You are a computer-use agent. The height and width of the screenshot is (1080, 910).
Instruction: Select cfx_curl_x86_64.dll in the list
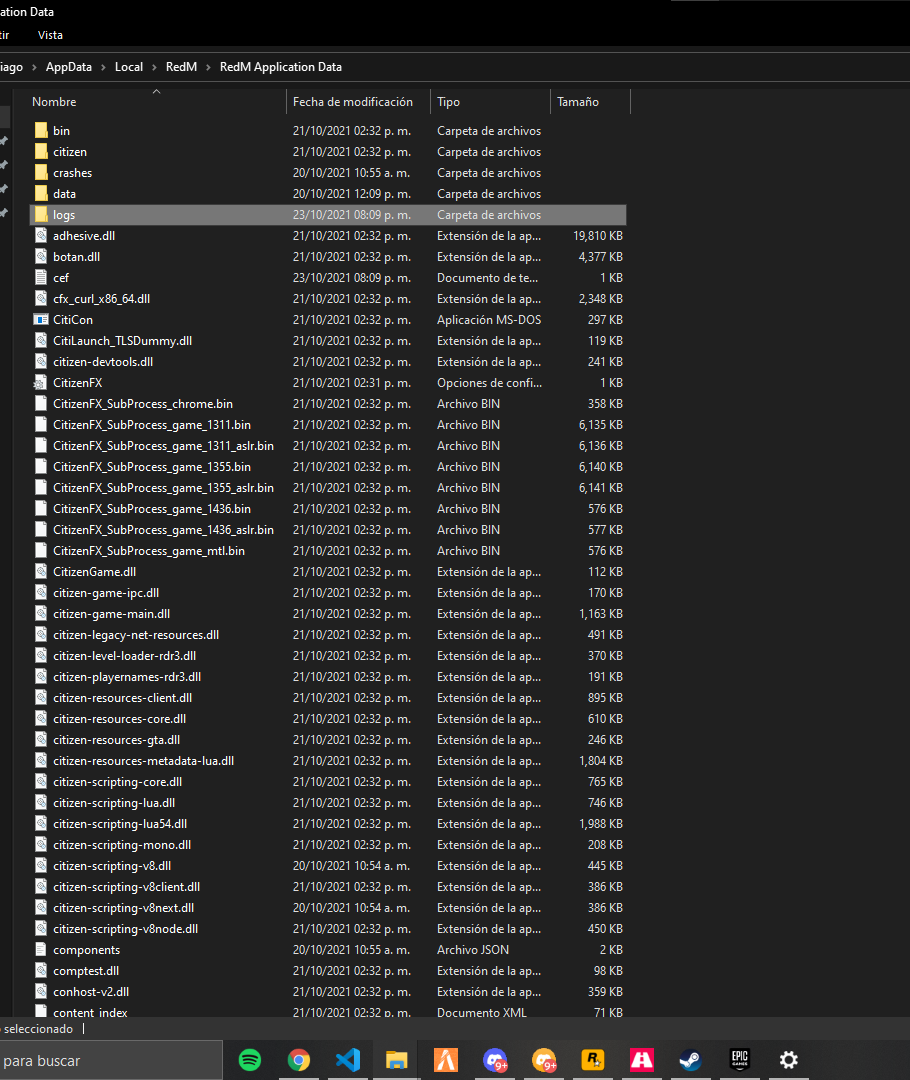point(101,299)
